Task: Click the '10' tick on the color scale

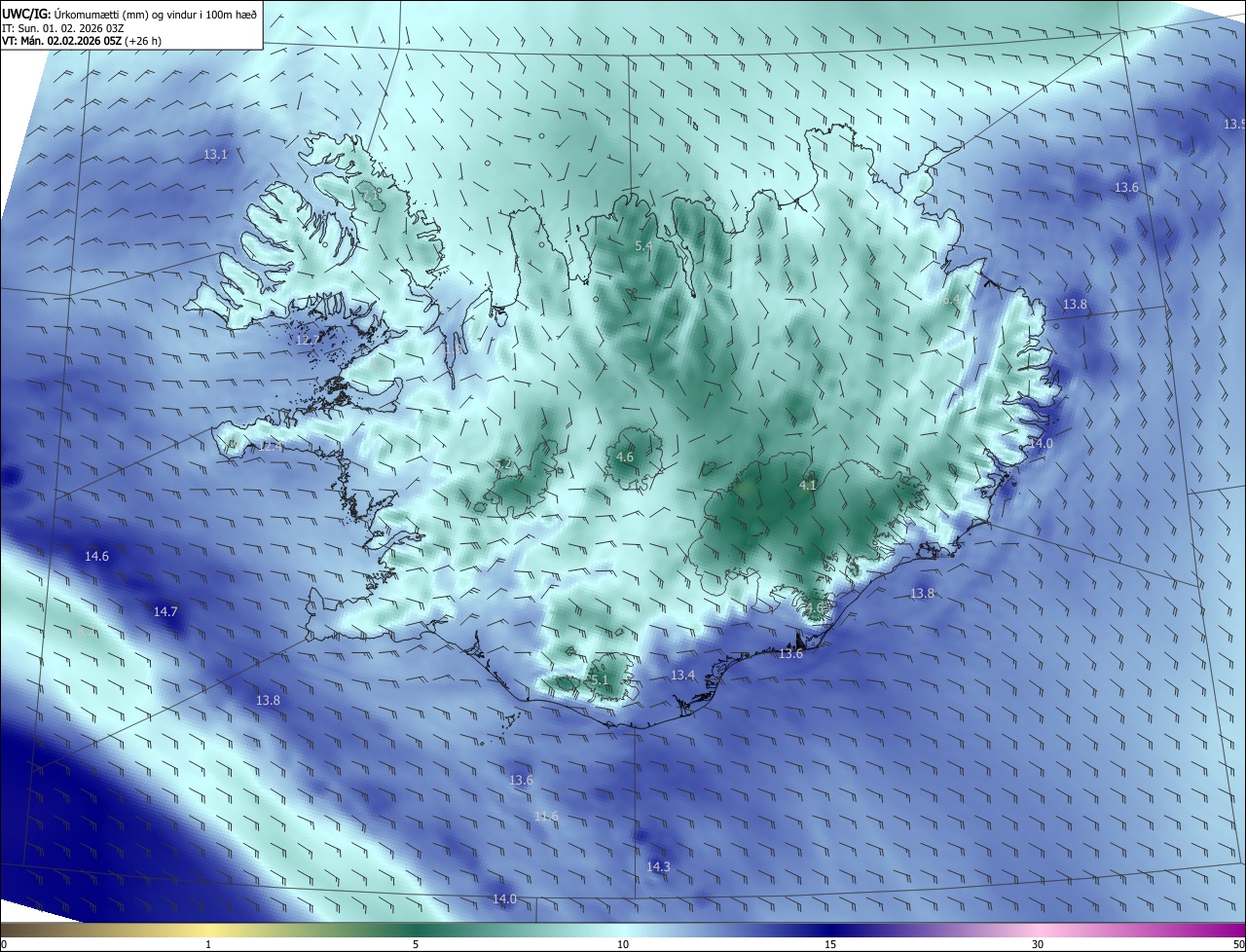Action: coord(623,944)
